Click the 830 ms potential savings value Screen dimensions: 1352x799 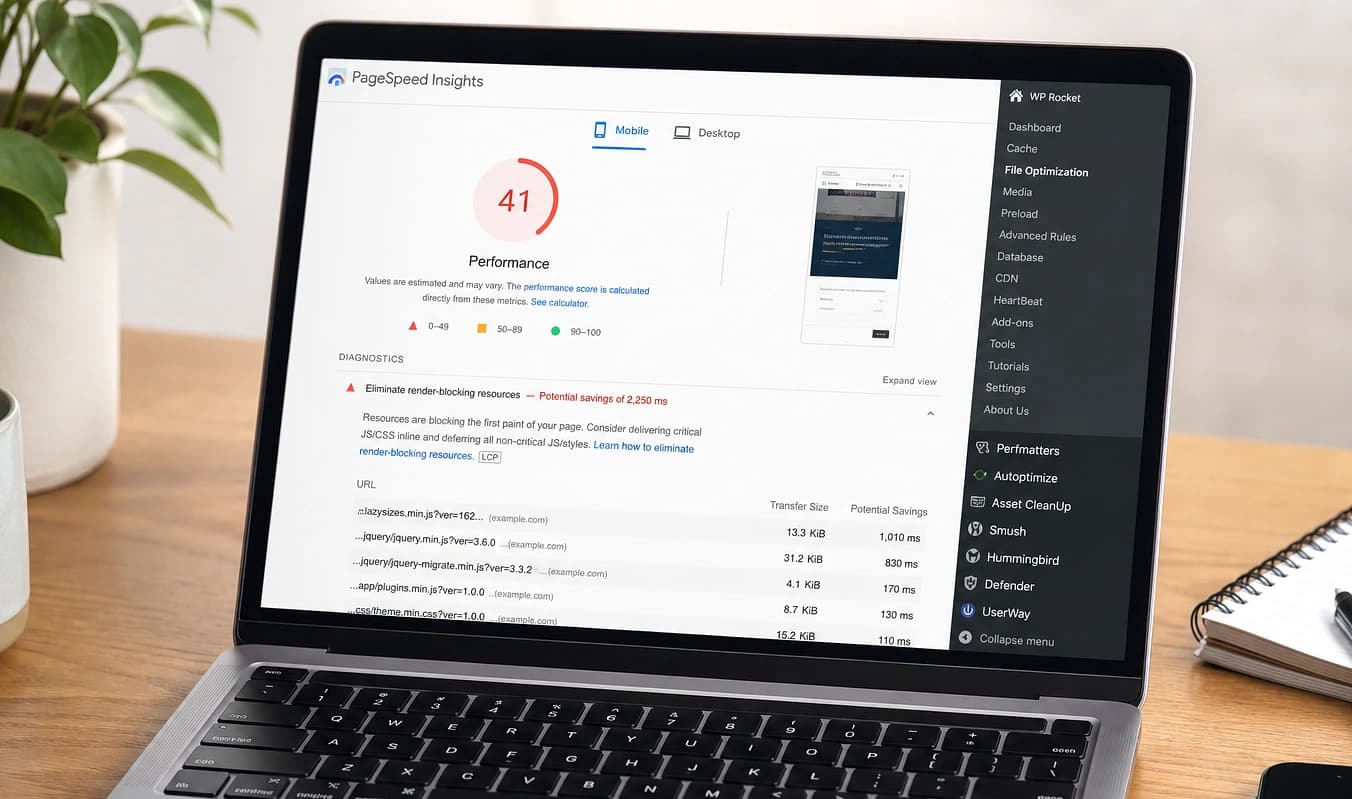click(901, 563)
